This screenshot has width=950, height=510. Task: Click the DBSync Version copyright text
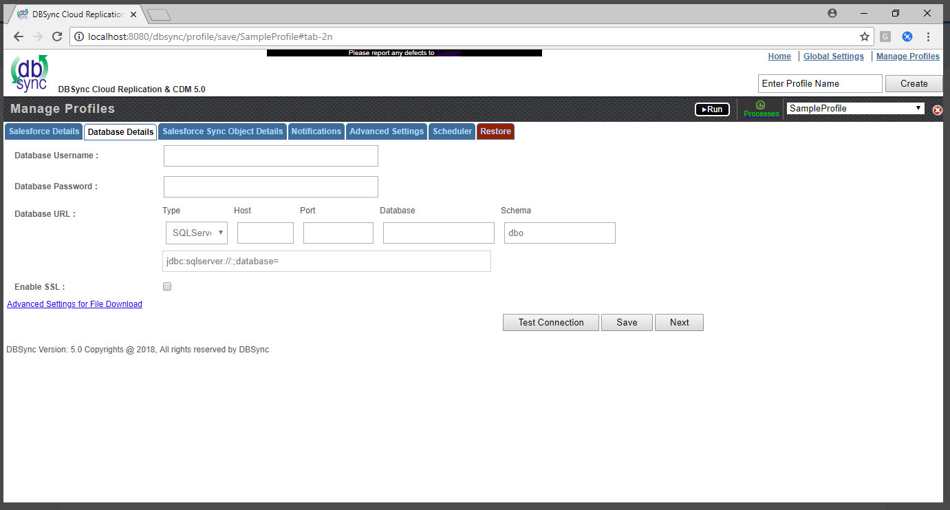[x=138, y=349]
